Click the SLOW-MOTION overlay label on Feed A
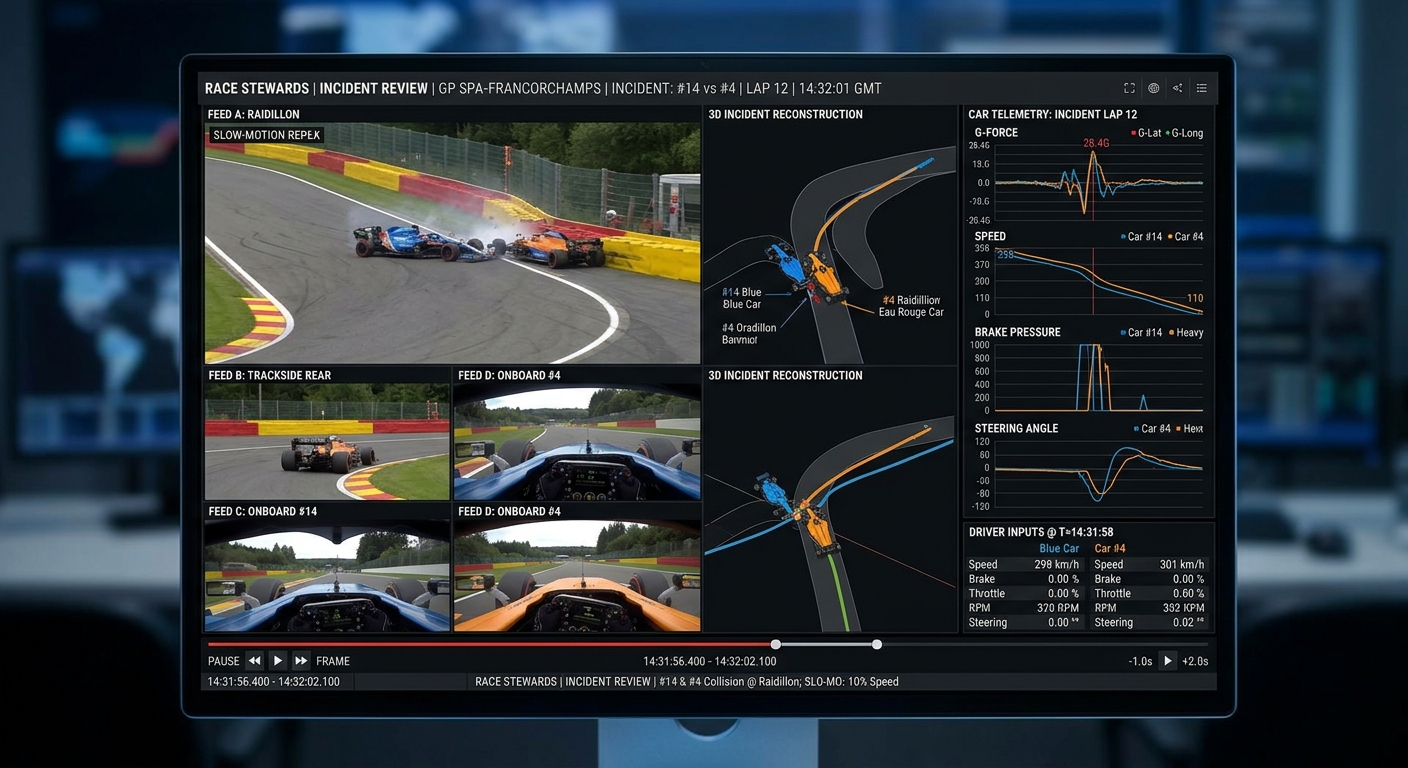The image size is (1408, 768). click(266, 135)
